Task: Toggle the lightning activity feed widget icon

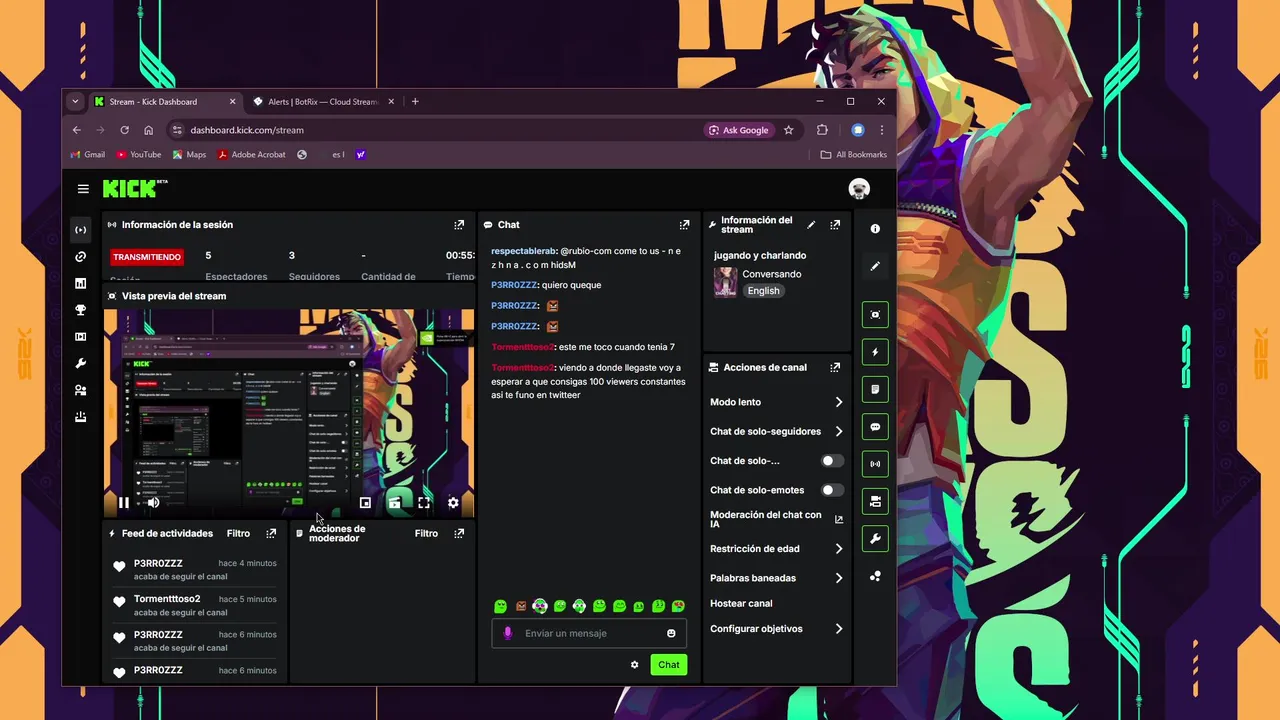Action: click(x=875, y=352)
